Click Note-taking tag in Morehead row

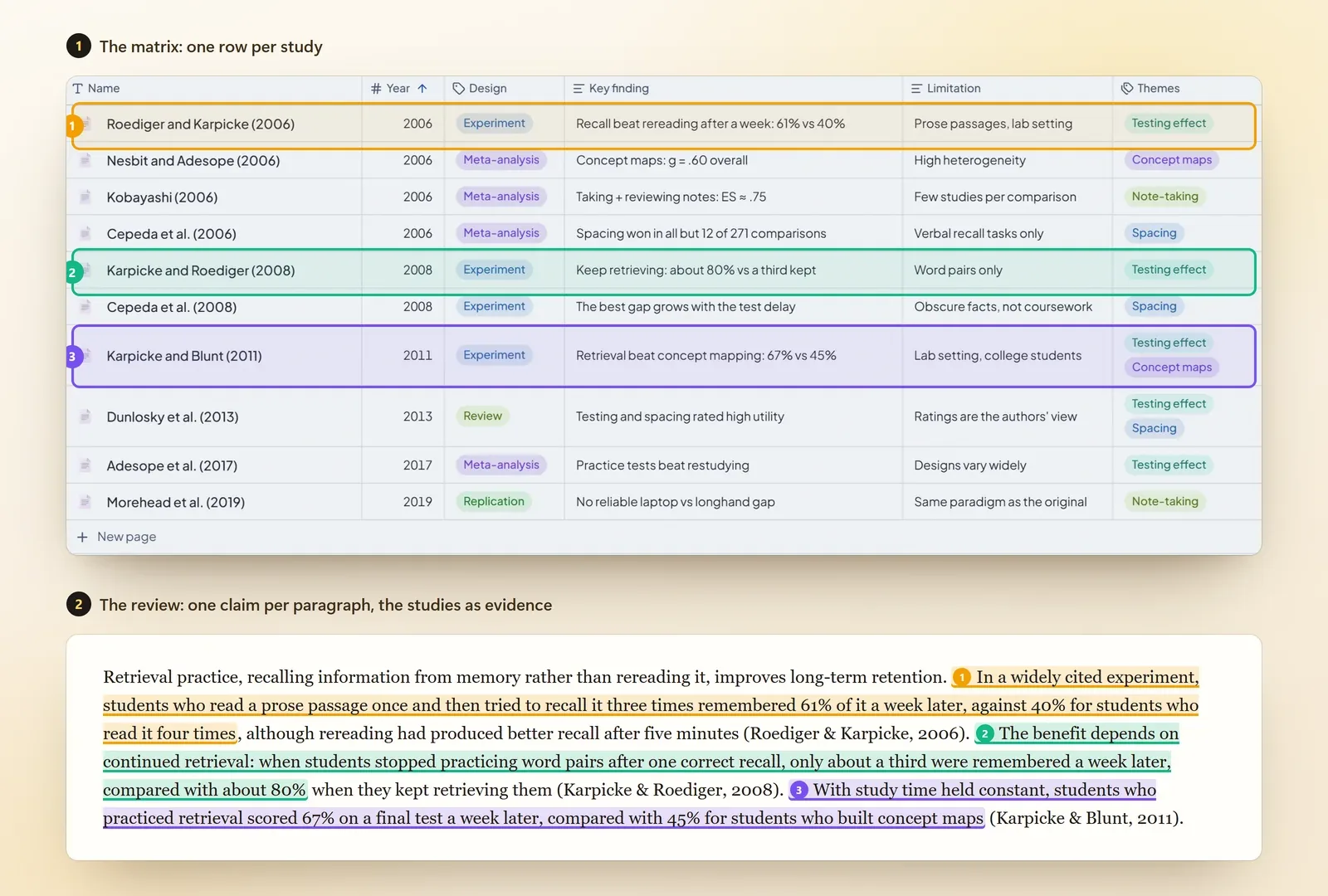[x=1164, y=502]
